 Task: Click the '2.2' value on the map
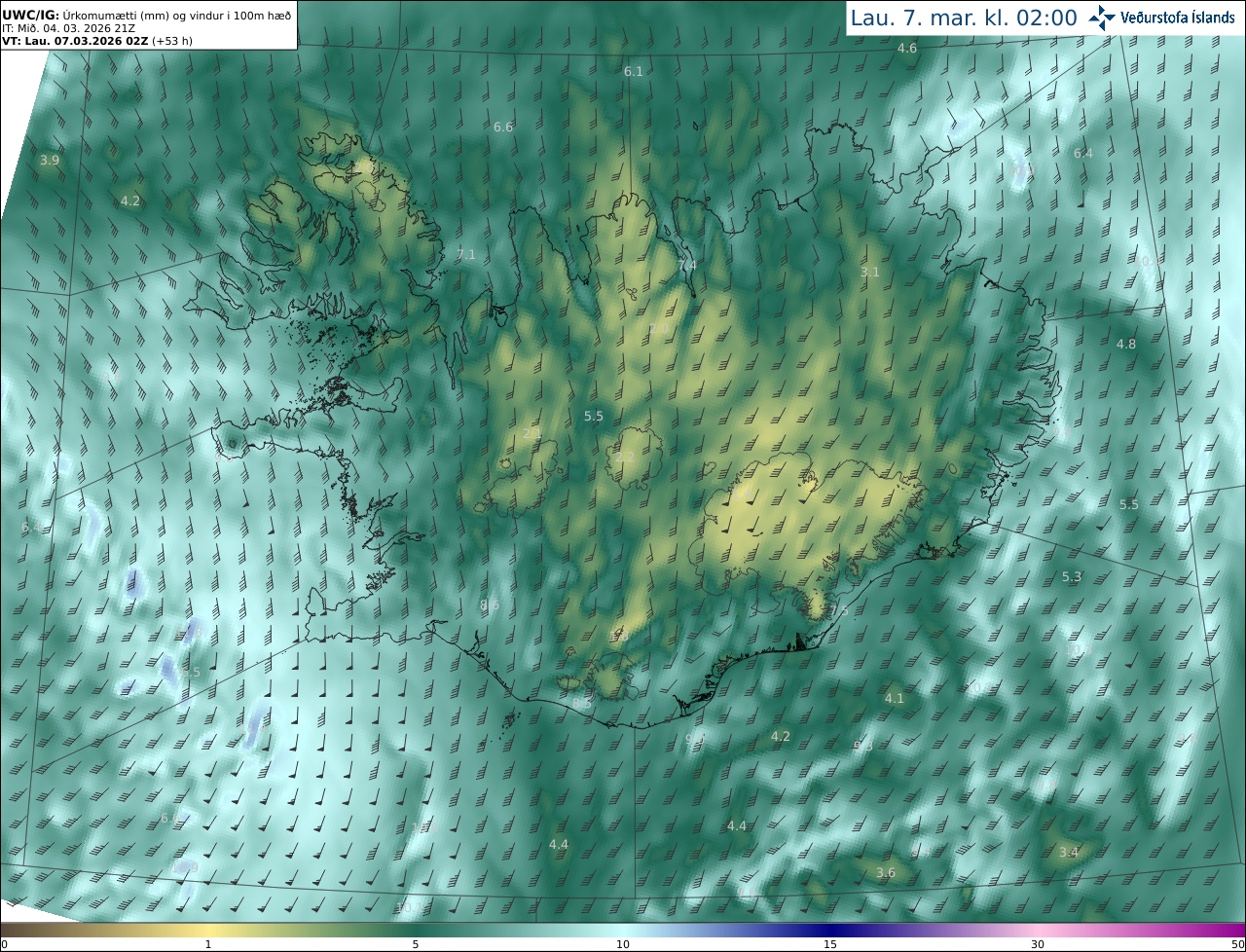point(625,458)
